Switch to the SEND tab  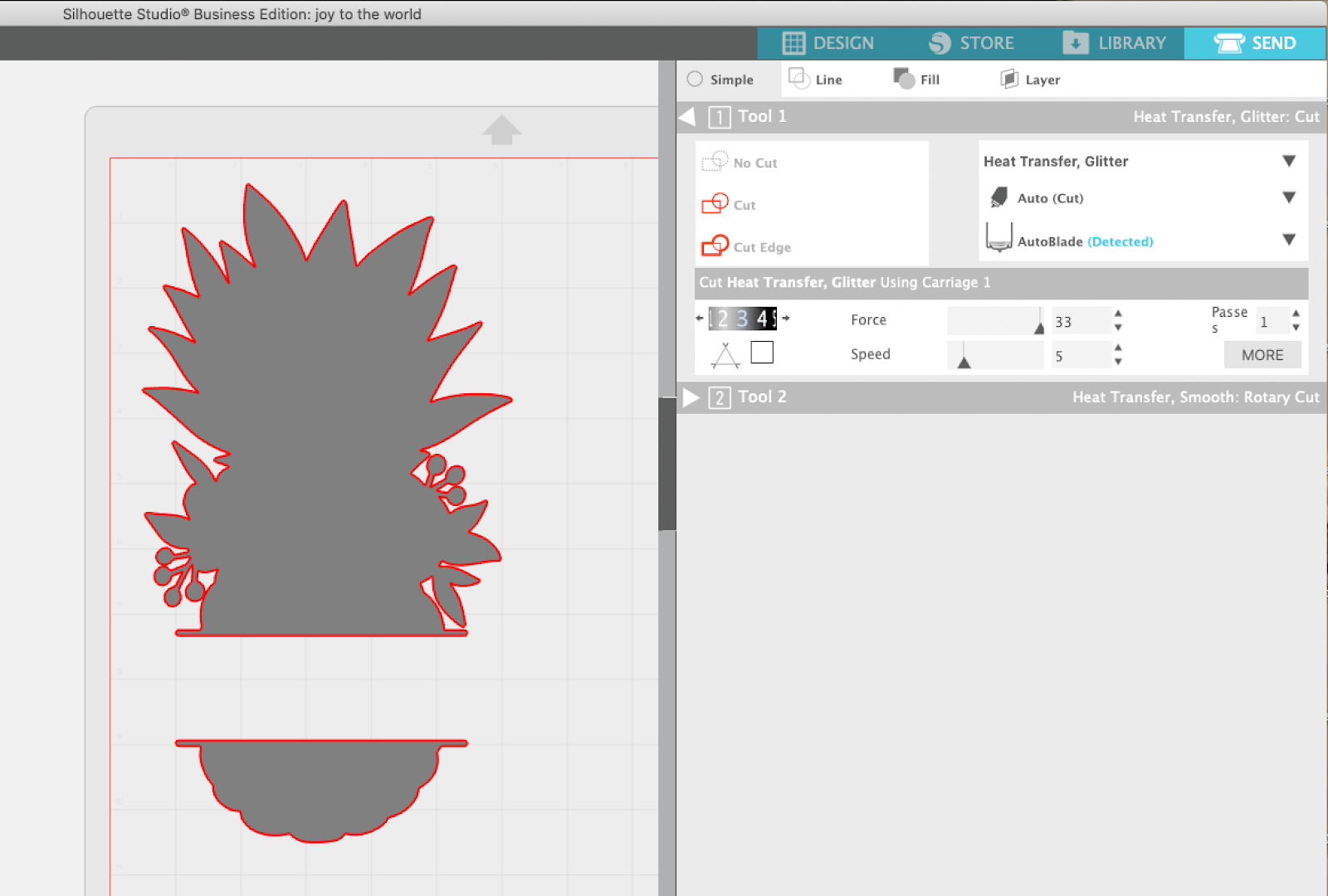[x=1254, y=42]
